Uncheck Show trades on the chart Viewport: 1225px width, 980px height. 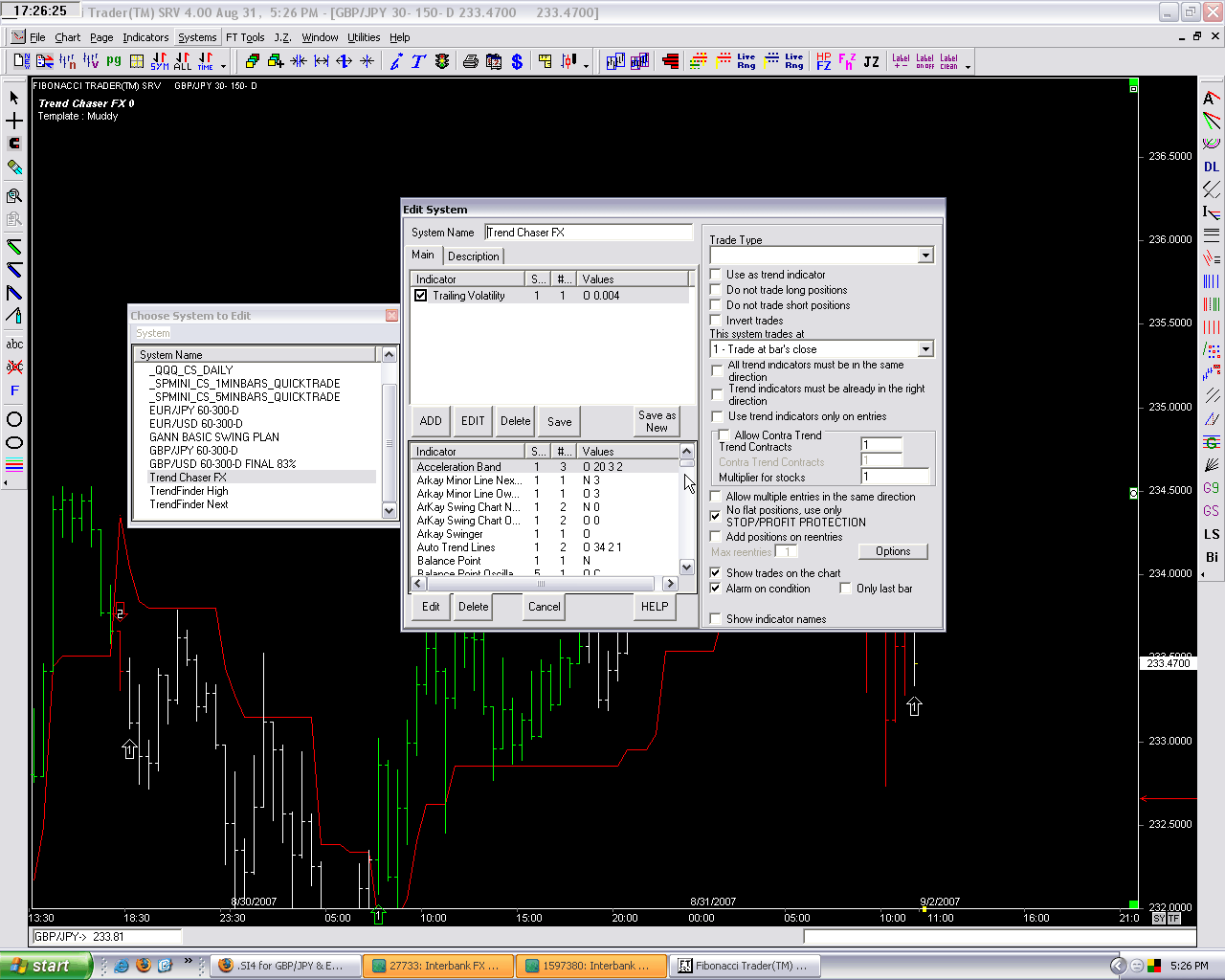coord(716,573)
